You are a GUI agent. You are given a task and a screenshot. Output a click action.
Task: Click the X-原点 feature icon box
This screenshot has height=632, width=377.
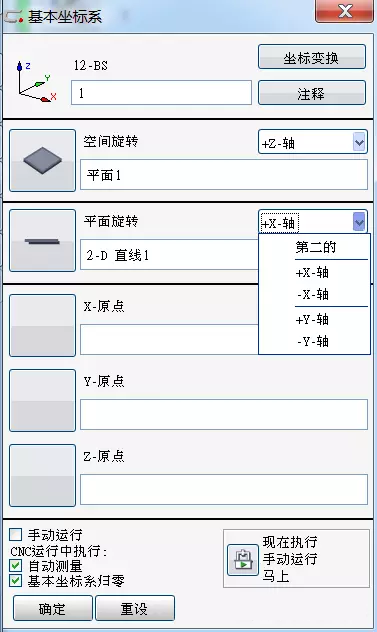tap(42, 325)
